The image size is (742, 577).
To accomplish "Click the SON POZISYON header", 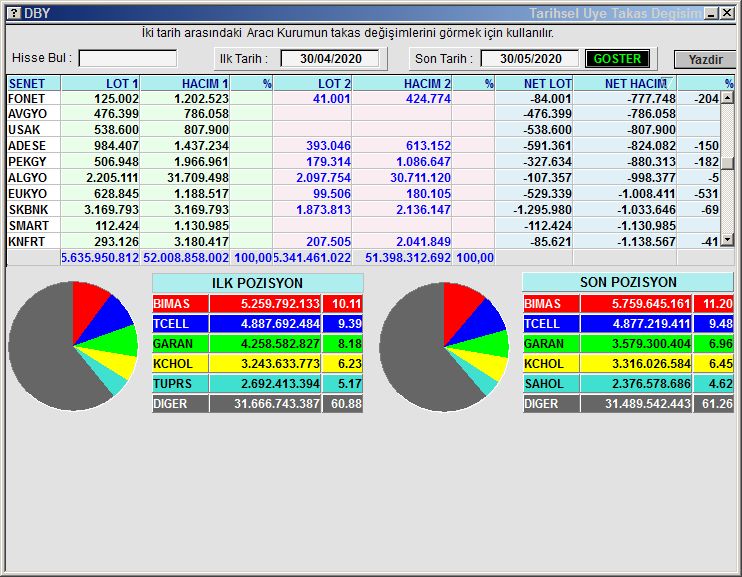I will pyautogui.click(x=628, y=282).
